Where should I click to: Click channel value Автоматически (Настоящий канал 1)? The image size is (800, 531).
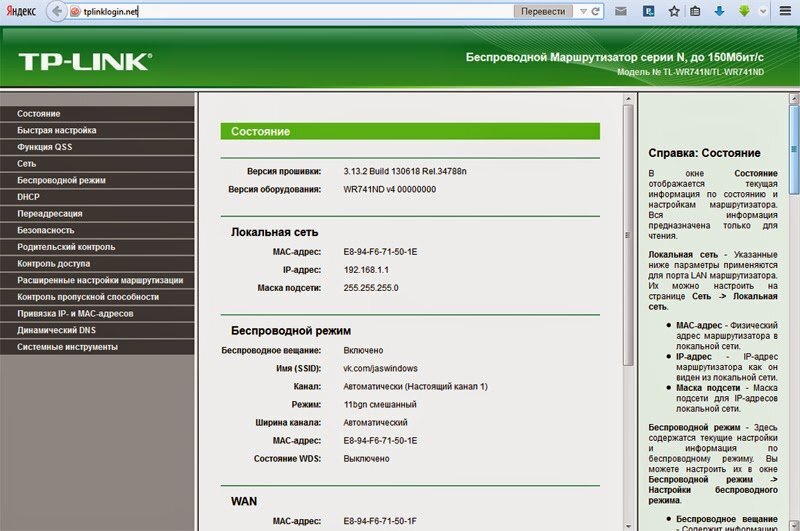tap(415, 387)
